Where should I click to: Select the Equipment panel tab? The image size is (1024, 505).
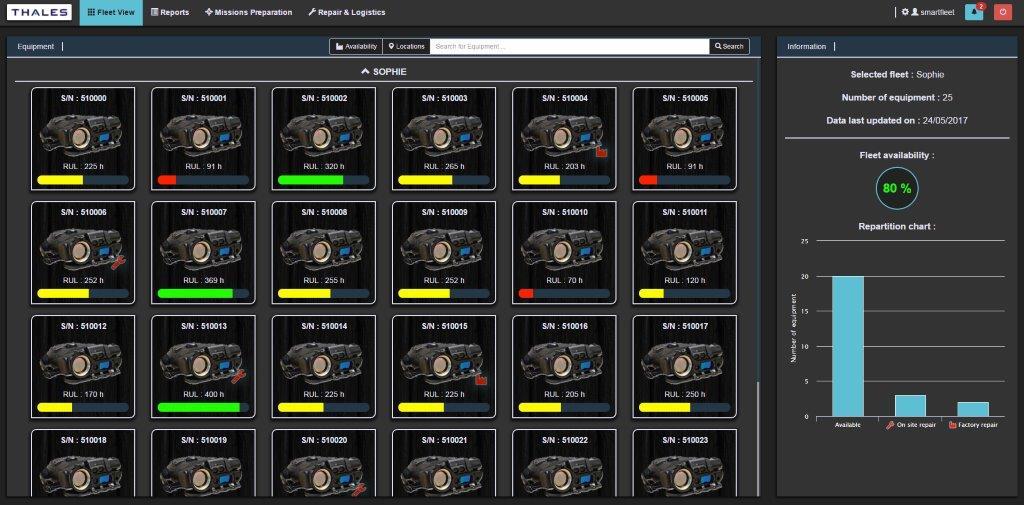click(36, 46)
